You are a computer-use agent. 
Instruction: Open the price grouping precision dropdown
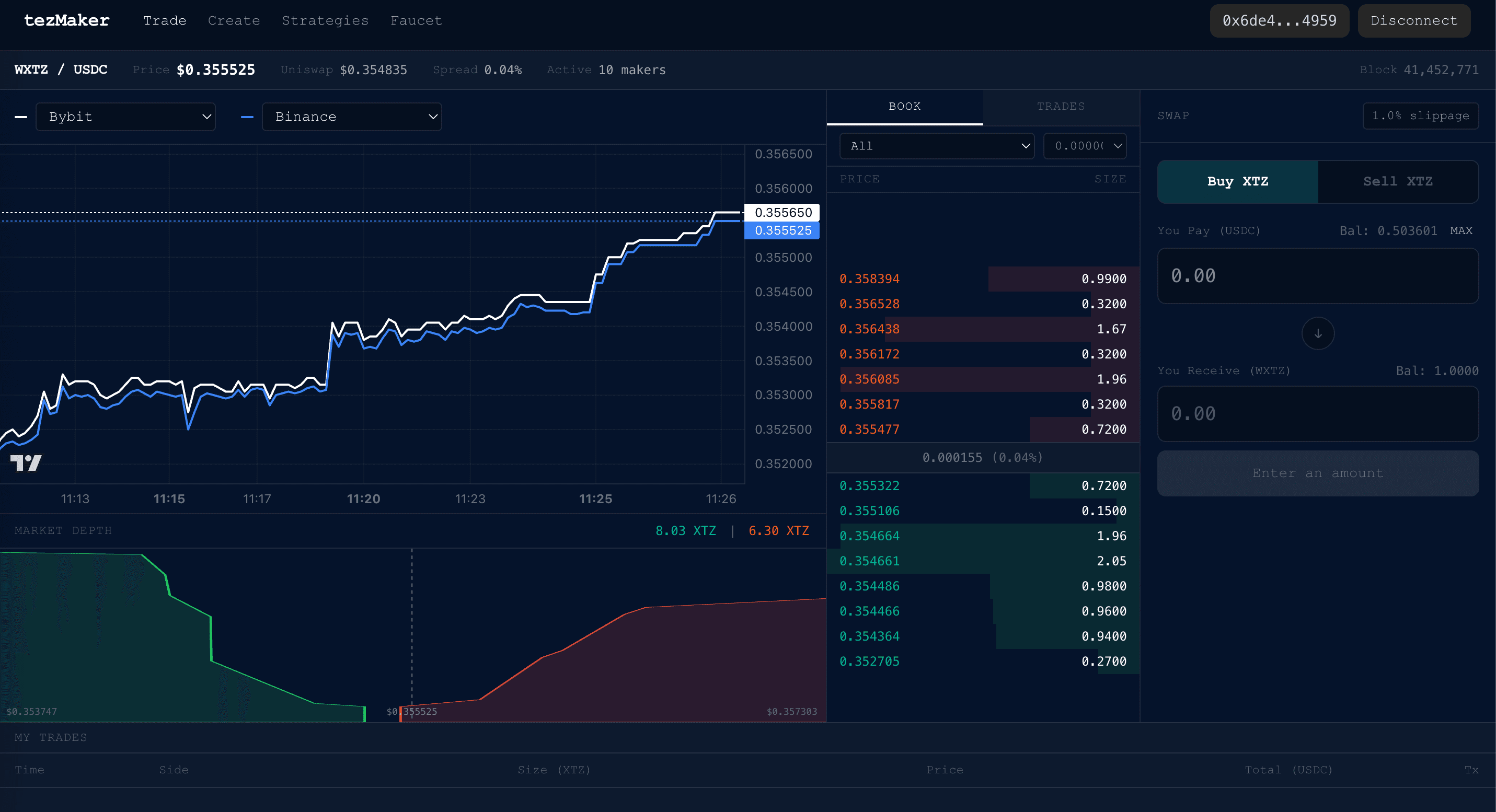coord(1086,146)
